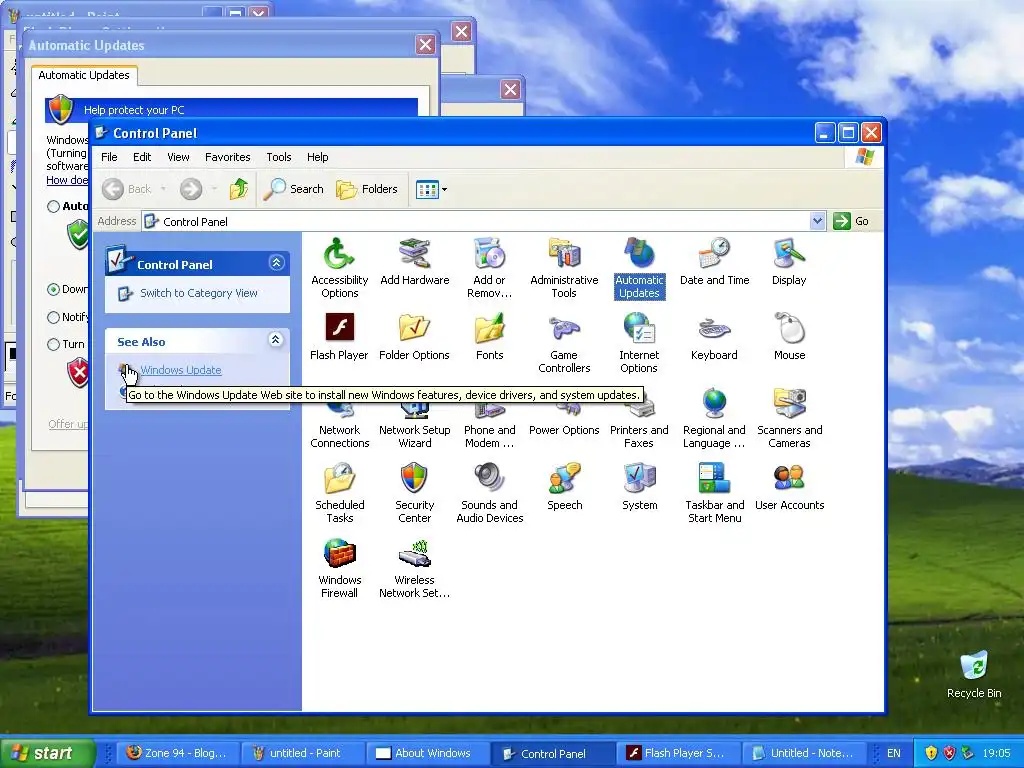Image resolution: width=1024 pixels, height=768 pixels.
Task: Open Game Controllers icon
Action: 564,328
